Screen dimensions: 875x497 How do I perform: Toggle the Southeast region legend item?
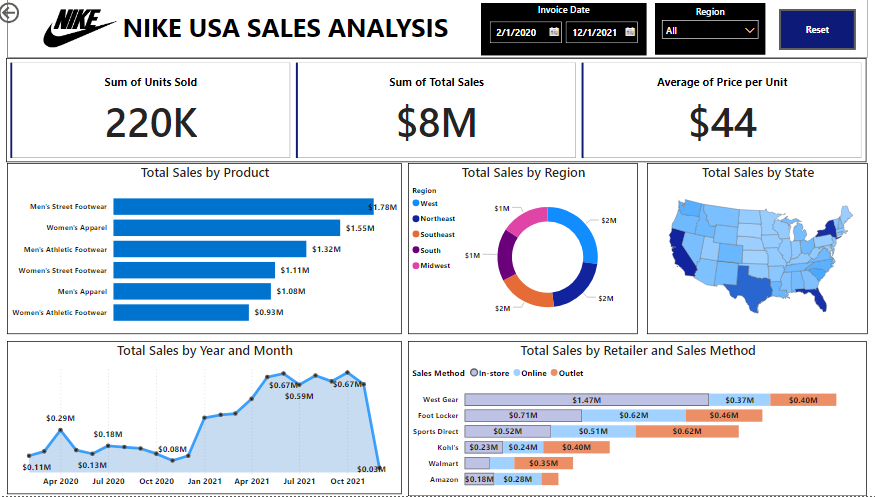(x=437, y=234)
